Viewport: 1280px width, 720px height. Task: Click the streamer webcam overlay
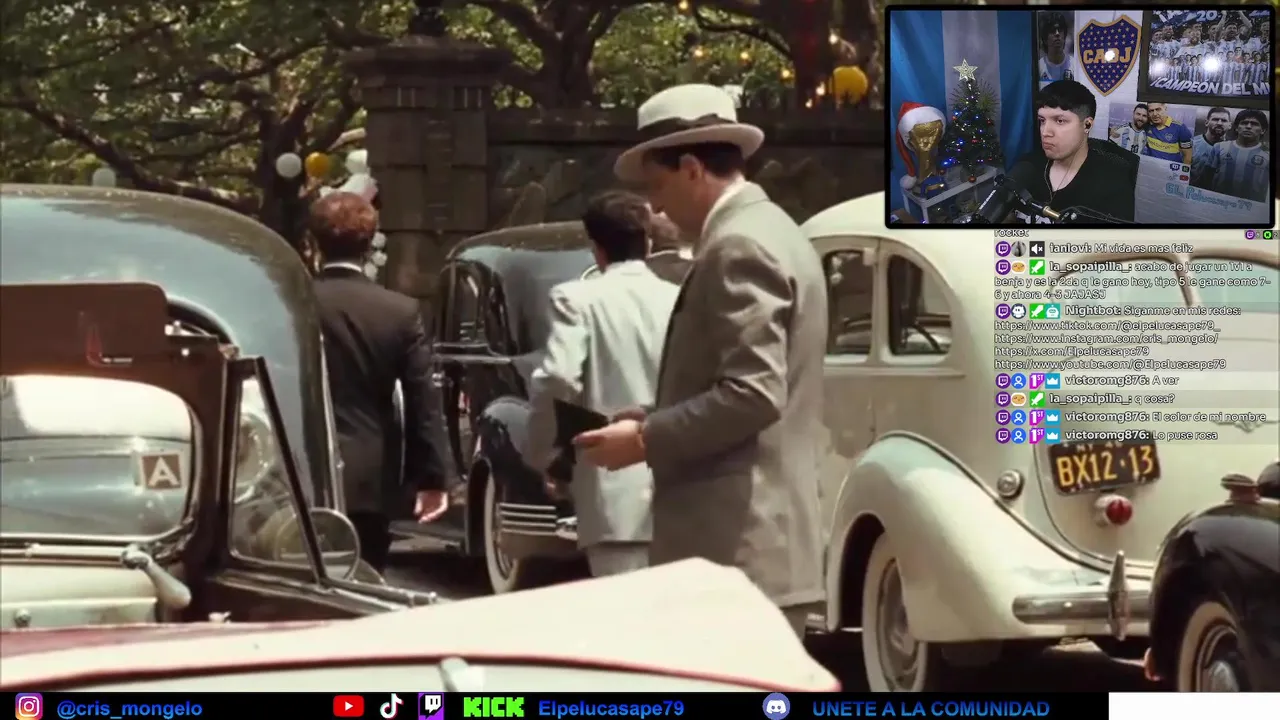tap(1080, 116)
